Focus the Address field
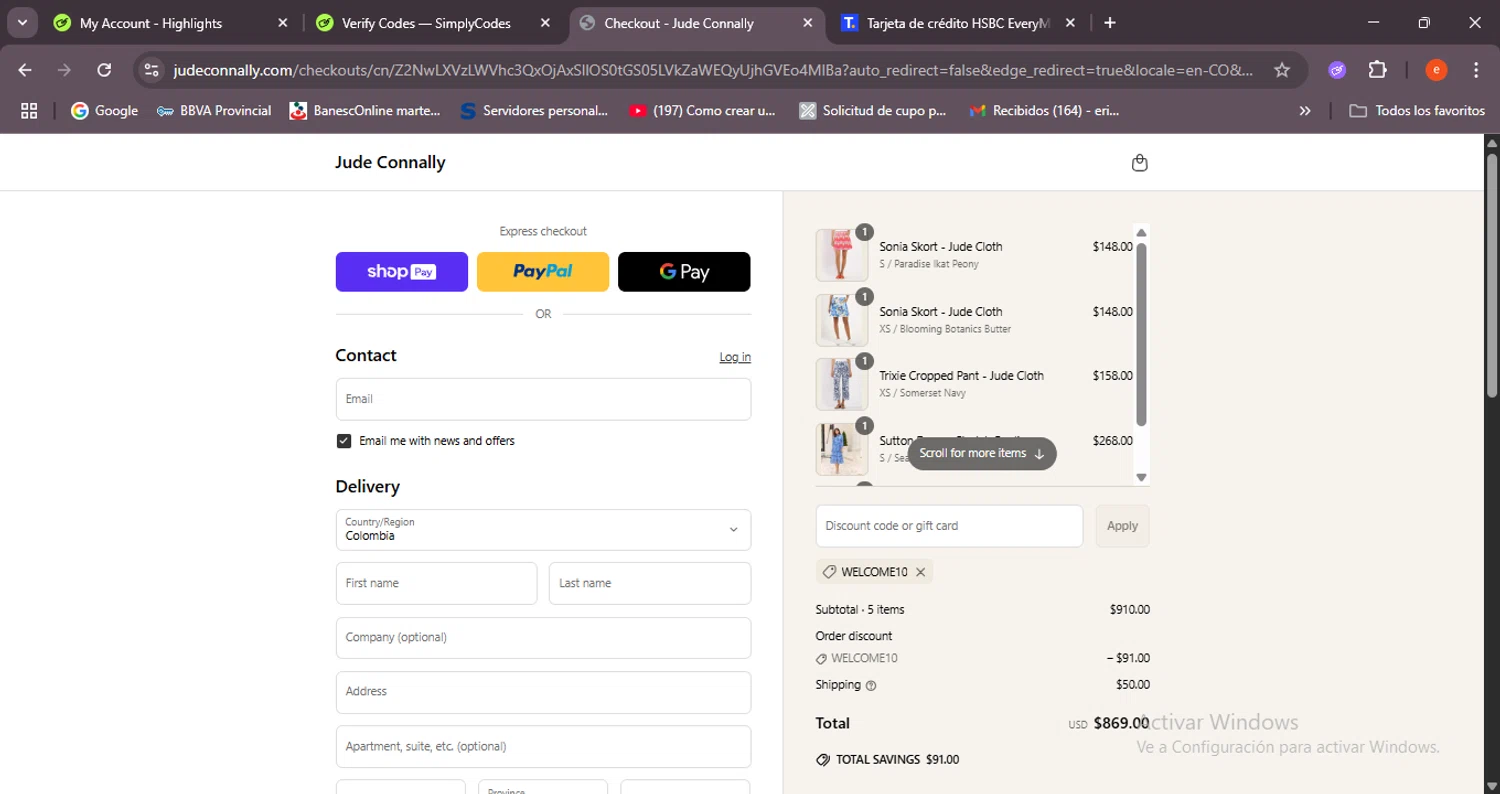This screenshot has height=794, width=1500. point(543,692)
